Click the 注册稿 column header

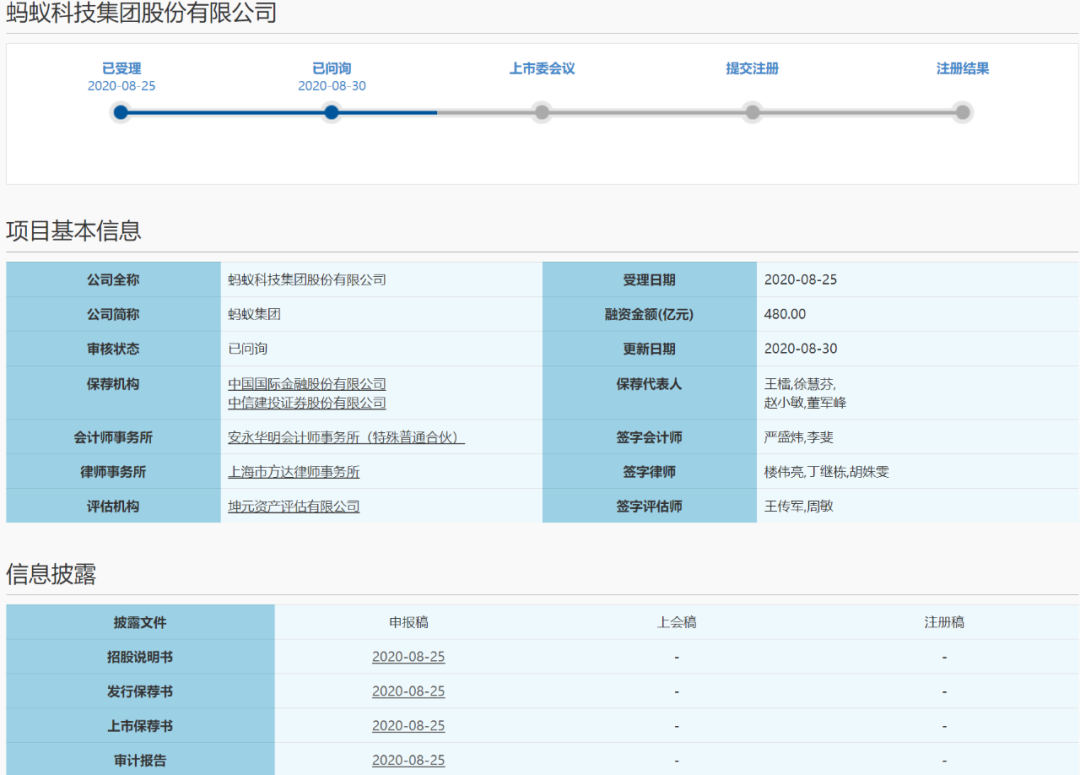point(944,622)
